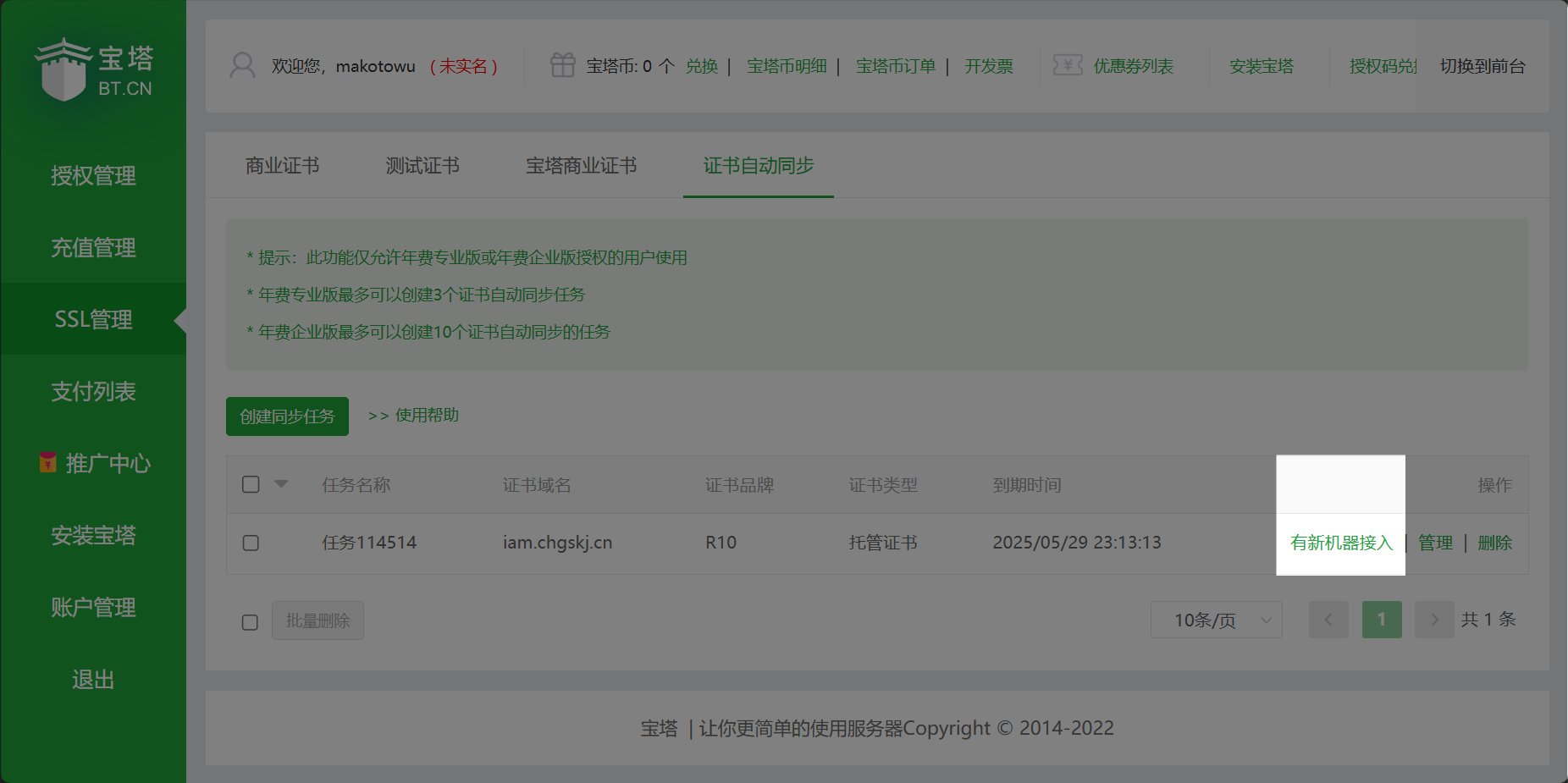
Task: Open 账户管理 in the sidebar
Action: pos(93,607)
